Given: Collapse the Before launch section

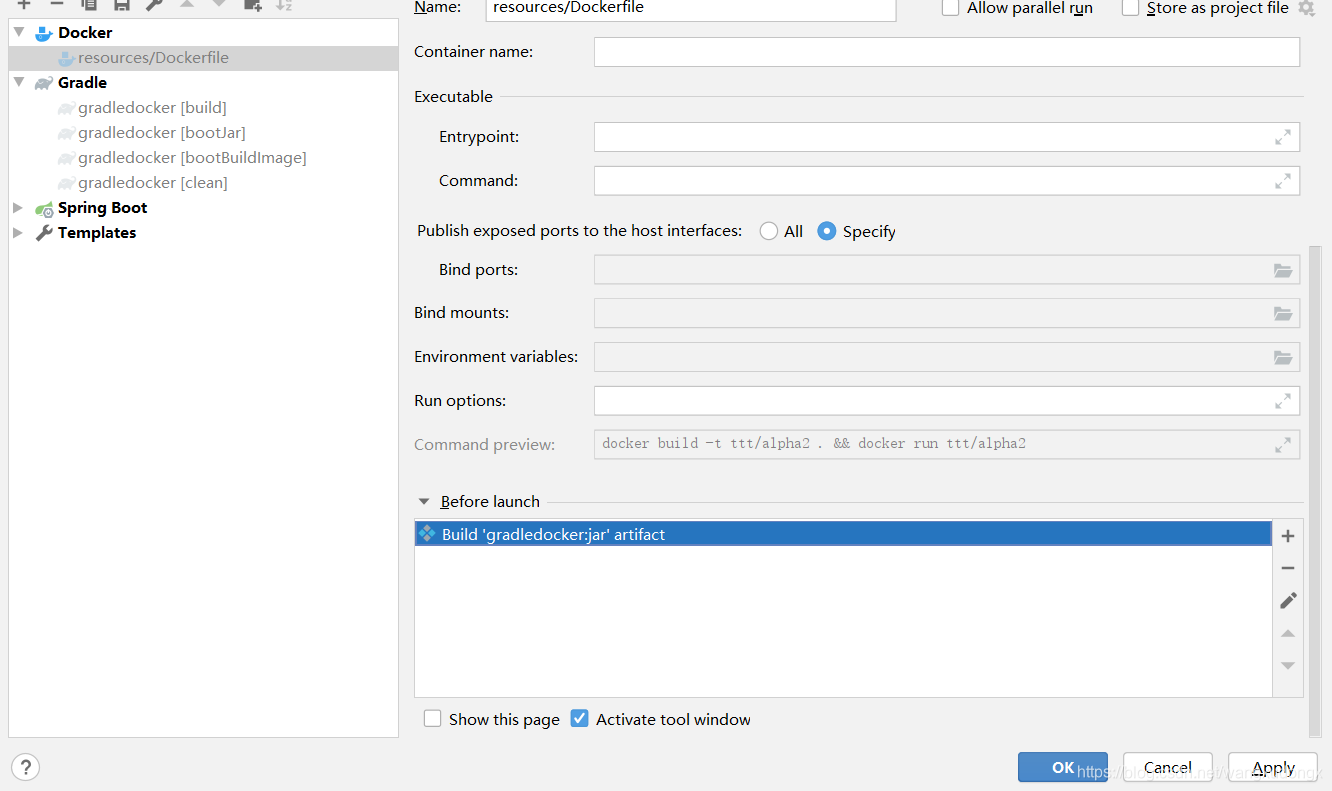Looking at the screenshot, I should point(424,502).
